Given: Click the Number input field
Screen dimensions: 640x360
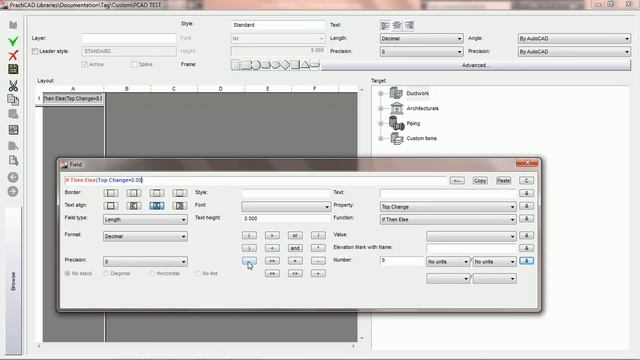Looking at the screenshot, I should pyautogui.click(x=402, y=260).
